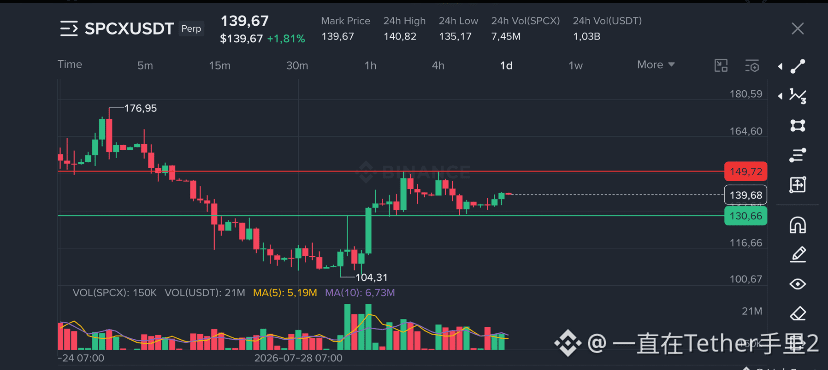Click the MA(10): 6,73M volume indicator label

coord(360,292)
